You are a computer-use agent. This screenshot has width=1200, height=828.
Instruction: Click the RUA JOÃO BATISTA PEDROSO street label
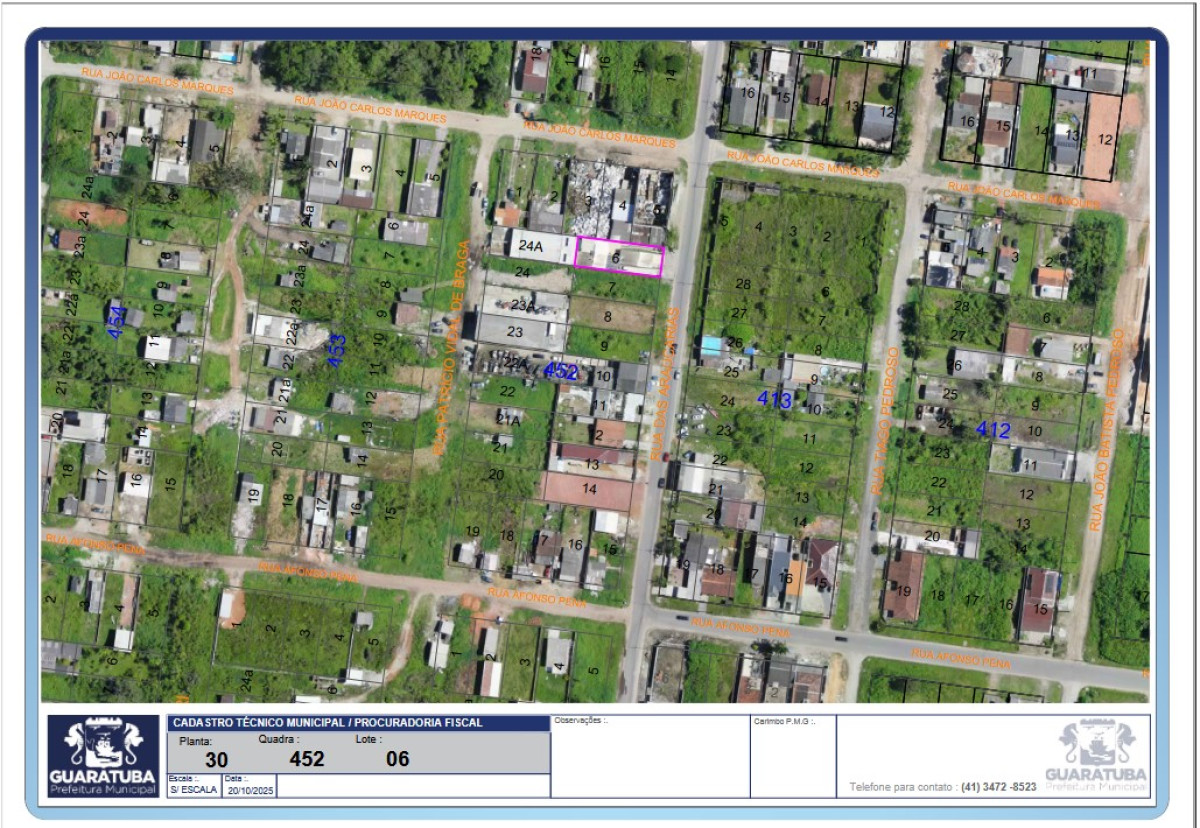1106,430
